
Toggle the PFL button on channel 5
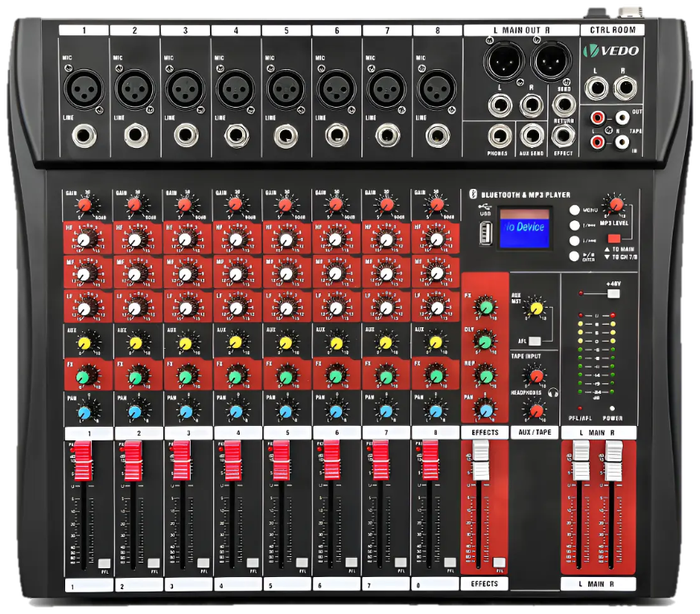[x=302, y=562]
